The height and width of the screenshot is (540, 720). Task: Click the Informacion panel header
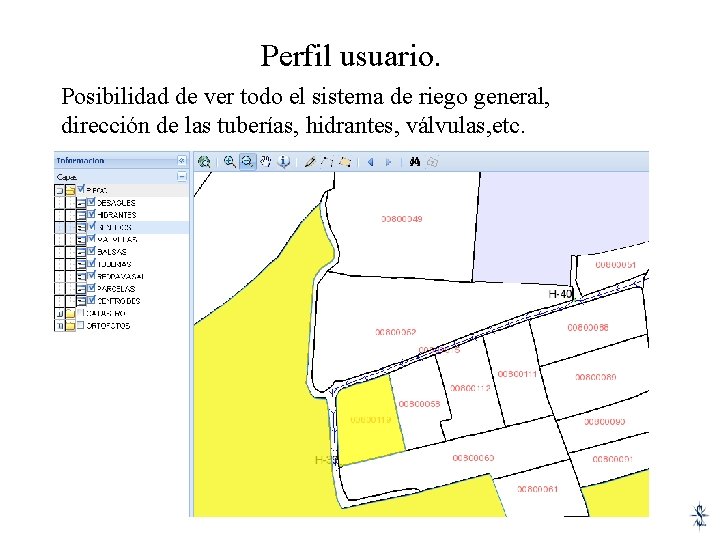click(121, 160)
